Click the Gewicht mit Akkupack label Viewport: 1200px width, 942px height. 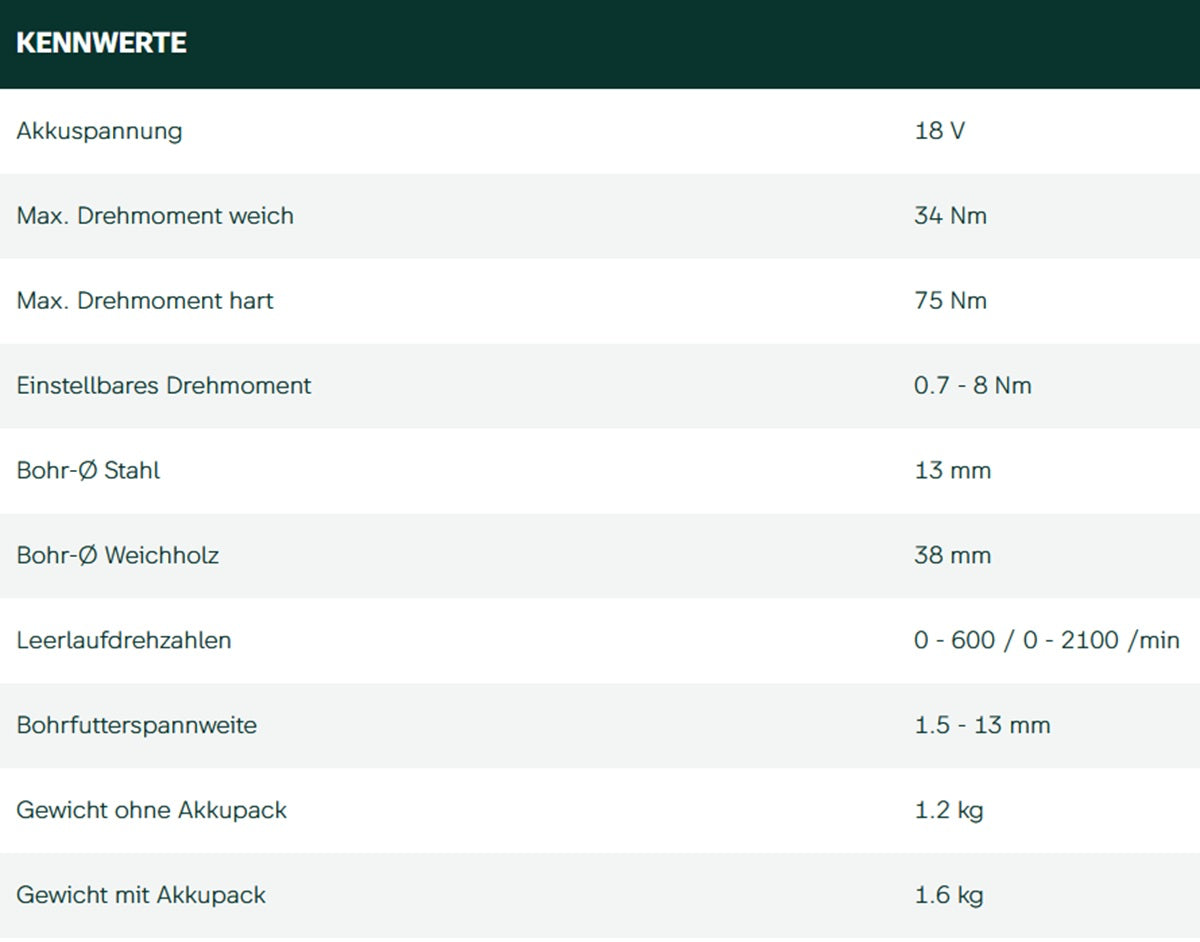(141, 896)
